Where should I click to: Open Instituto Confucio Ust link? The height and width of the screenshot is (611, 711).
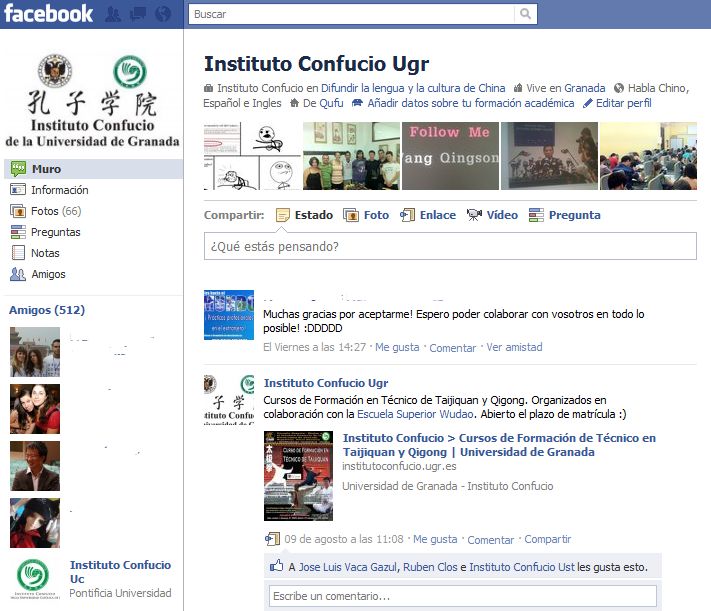[522, 567]
